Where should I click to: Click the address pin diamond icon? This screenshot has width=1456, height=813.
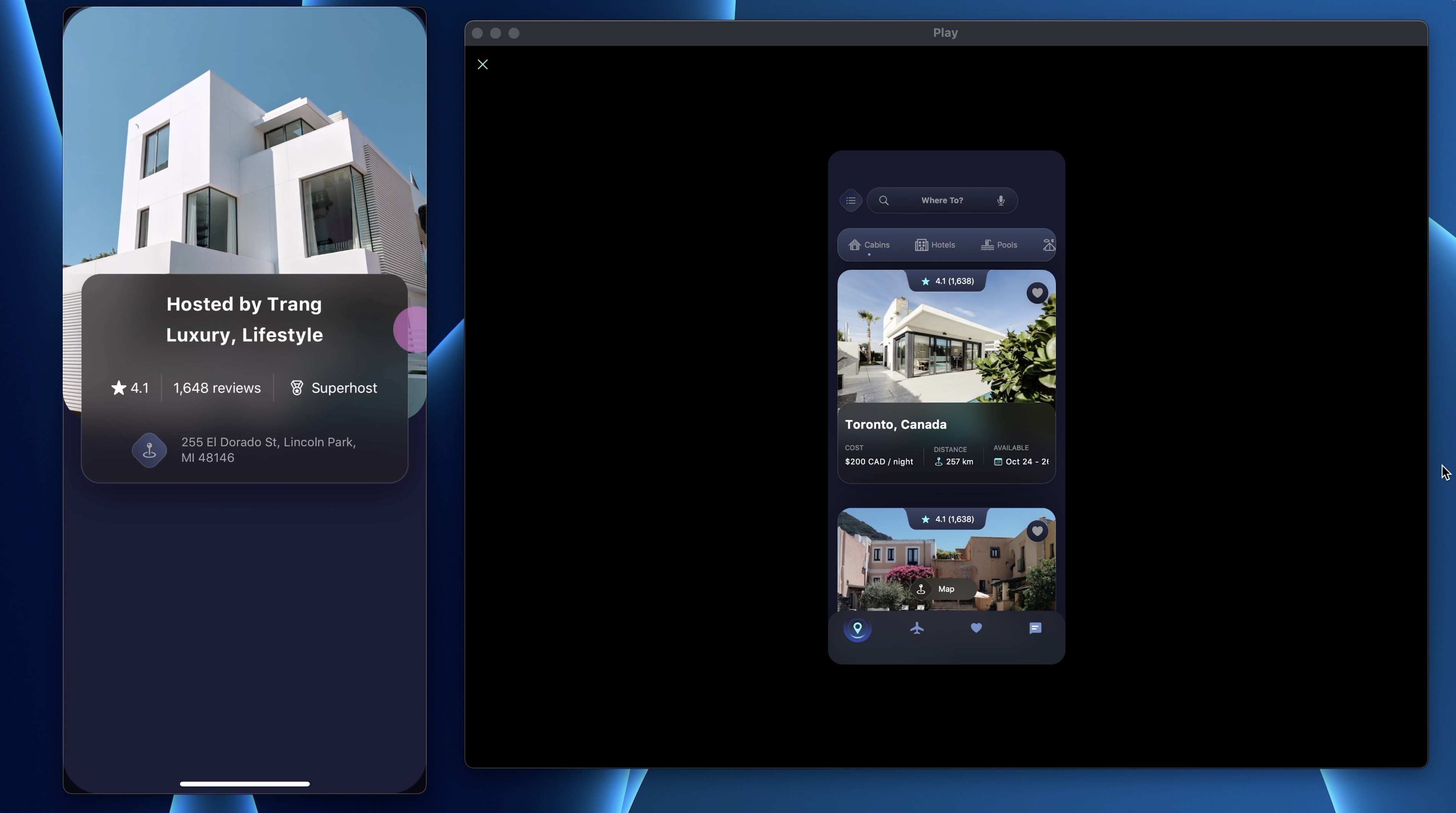tap(149, 450)
